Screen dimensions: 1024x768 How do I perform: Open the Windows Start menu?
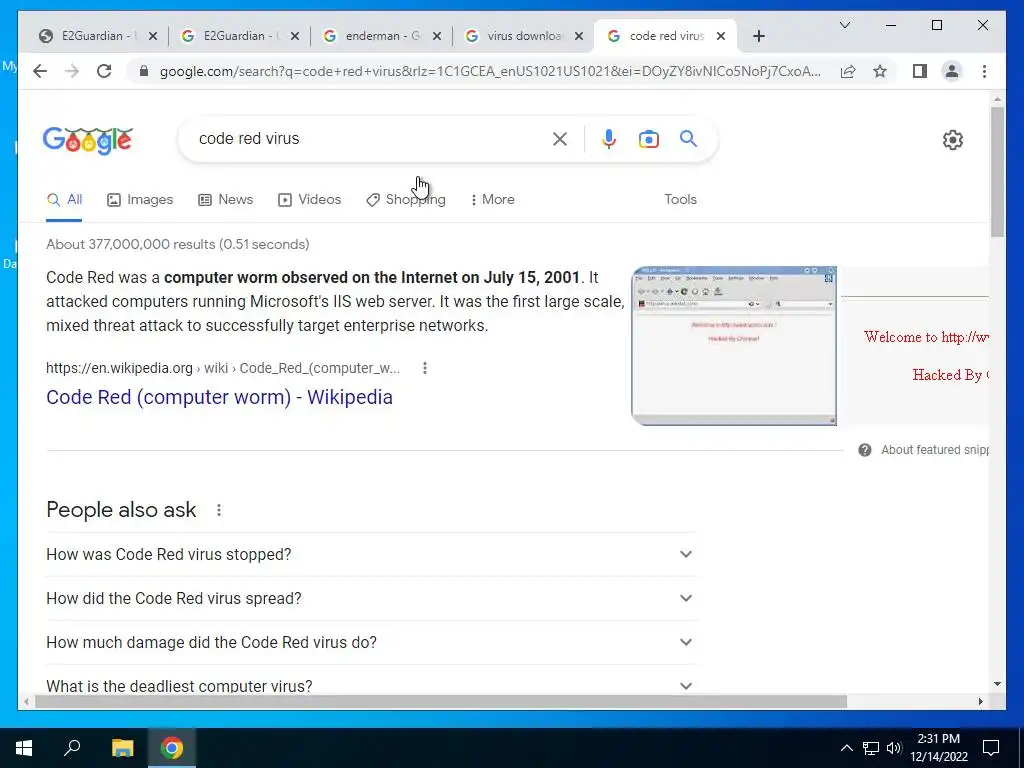click(x=24, y=748)
